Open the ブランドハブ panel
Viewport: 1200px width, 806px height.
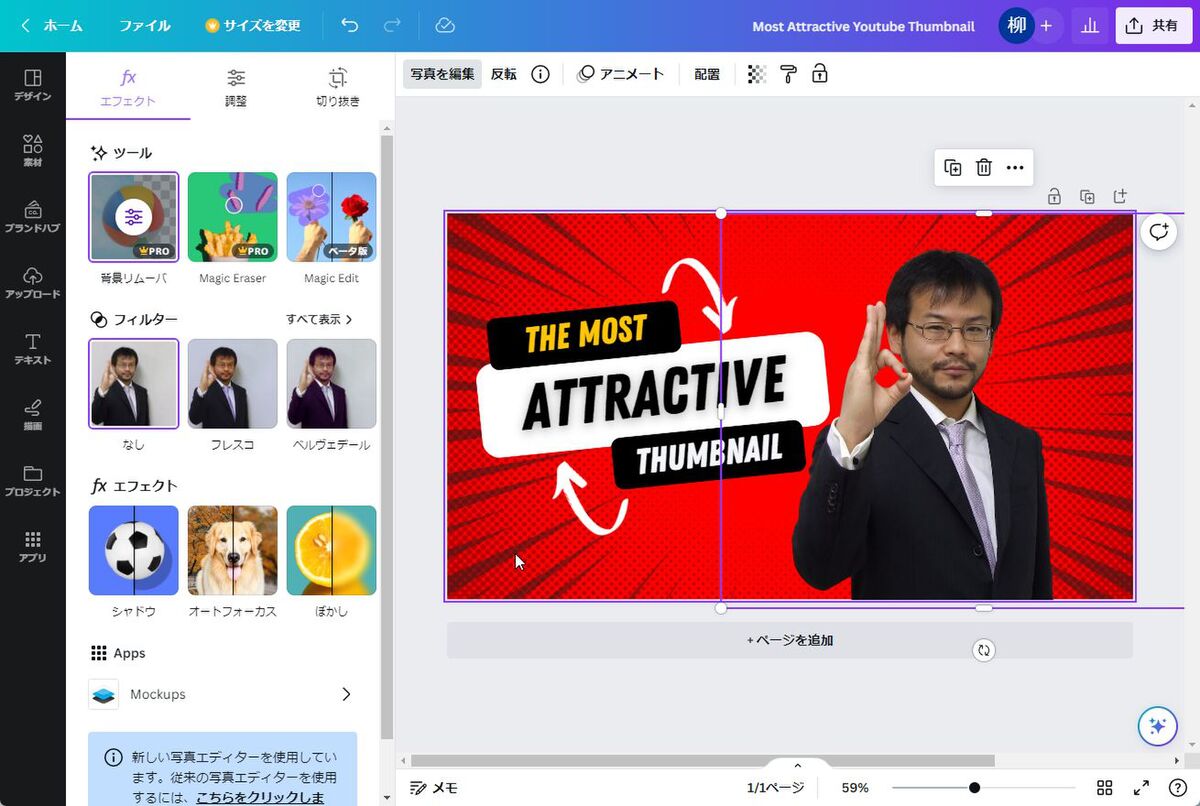pyautogui.click(x=33, y=217)
